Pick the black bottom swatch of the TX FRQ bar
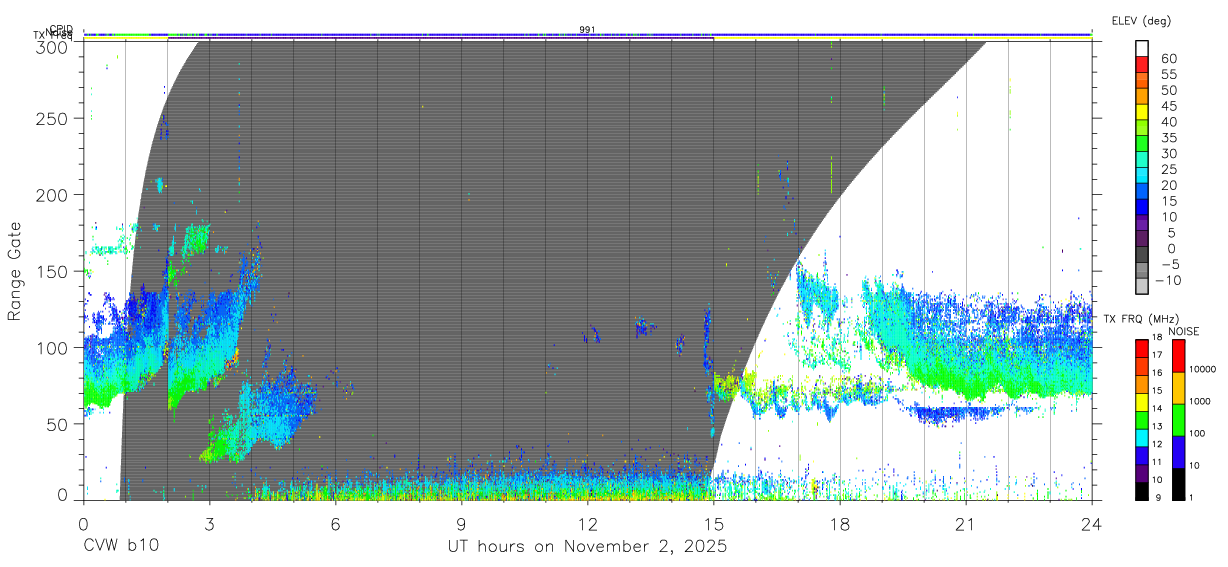This screenshot has height=567, width=1228. pos(1142,490)
